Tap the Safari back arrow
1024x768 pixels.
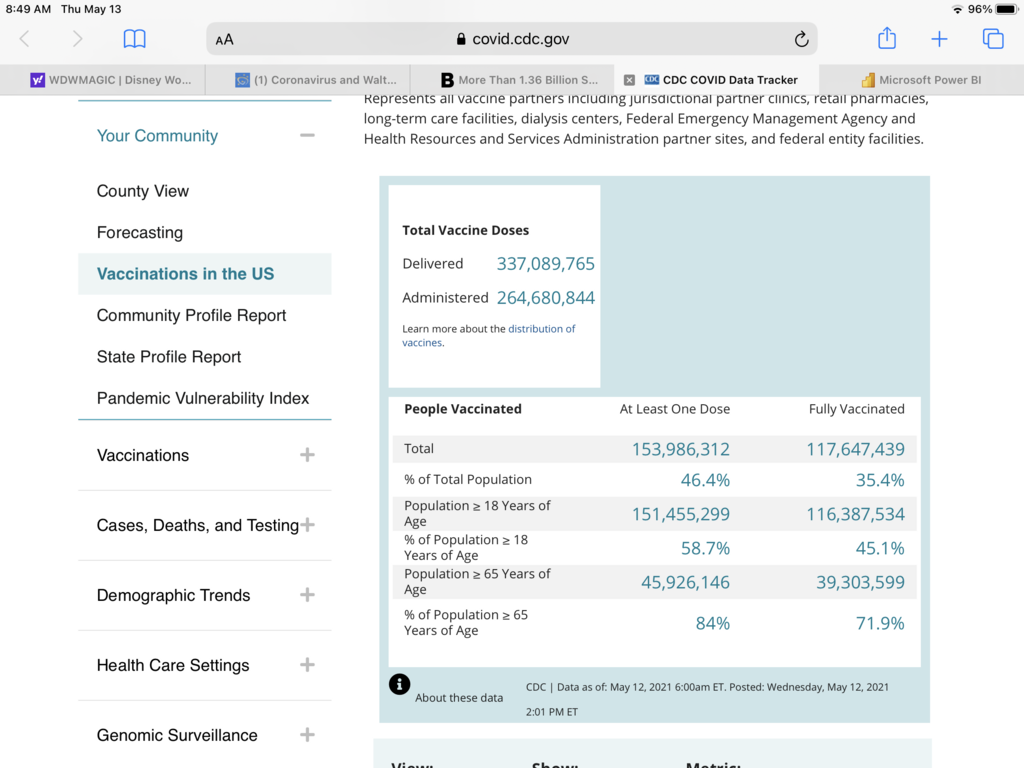coord(25,39)
